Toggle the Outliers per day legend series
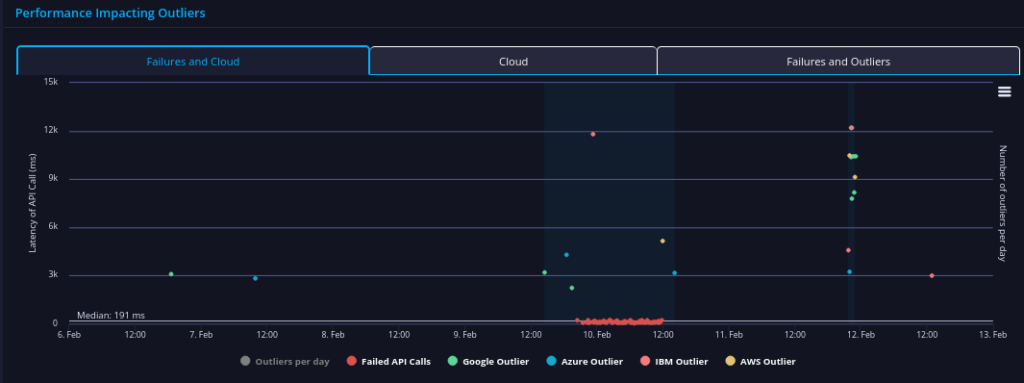1024x383 pixels. (x=285, y=361)
